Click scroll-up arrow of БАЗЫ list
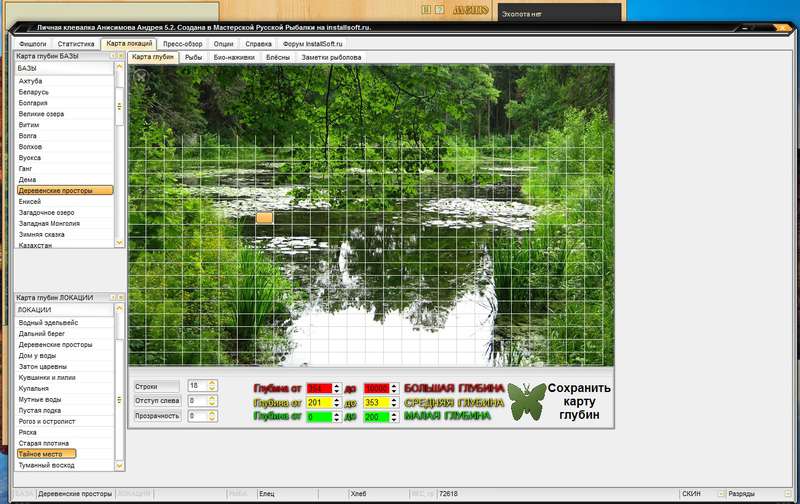The width and height of the screenshot is (800, 504). 120,67
